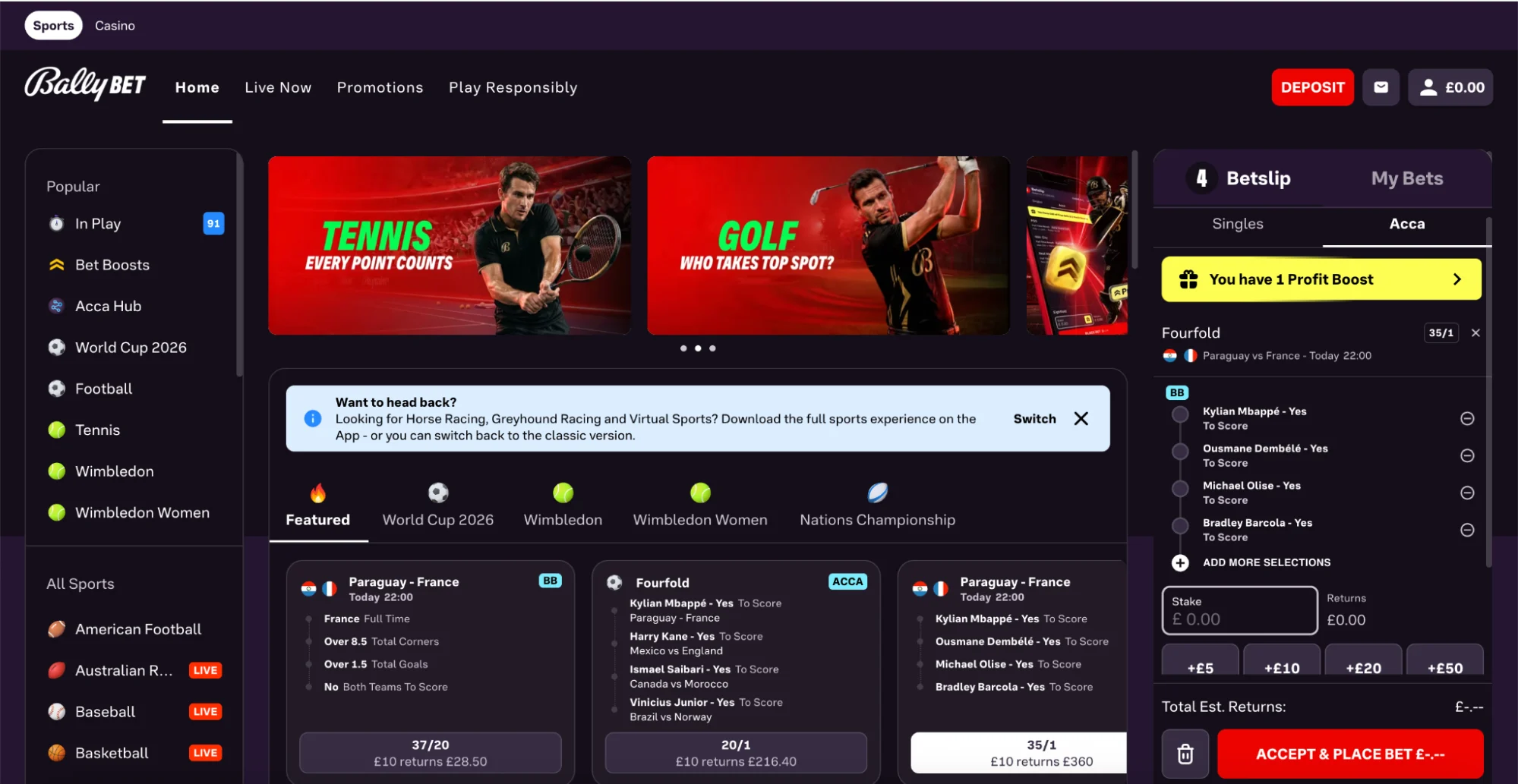Open the Golf Who Takes Top Spot banner

828,245
